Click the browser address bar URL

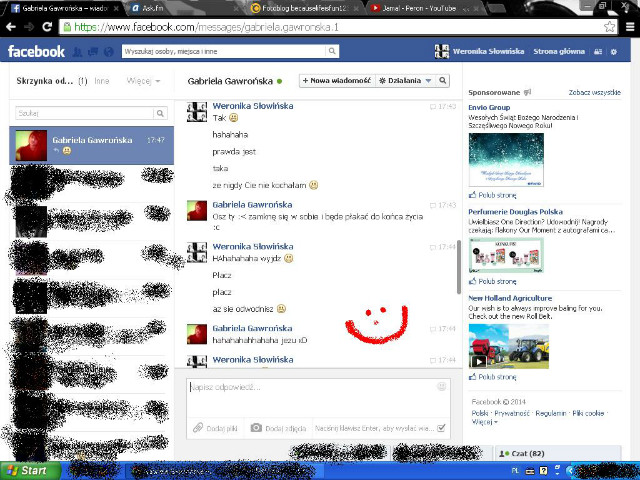tap(207, 27)
